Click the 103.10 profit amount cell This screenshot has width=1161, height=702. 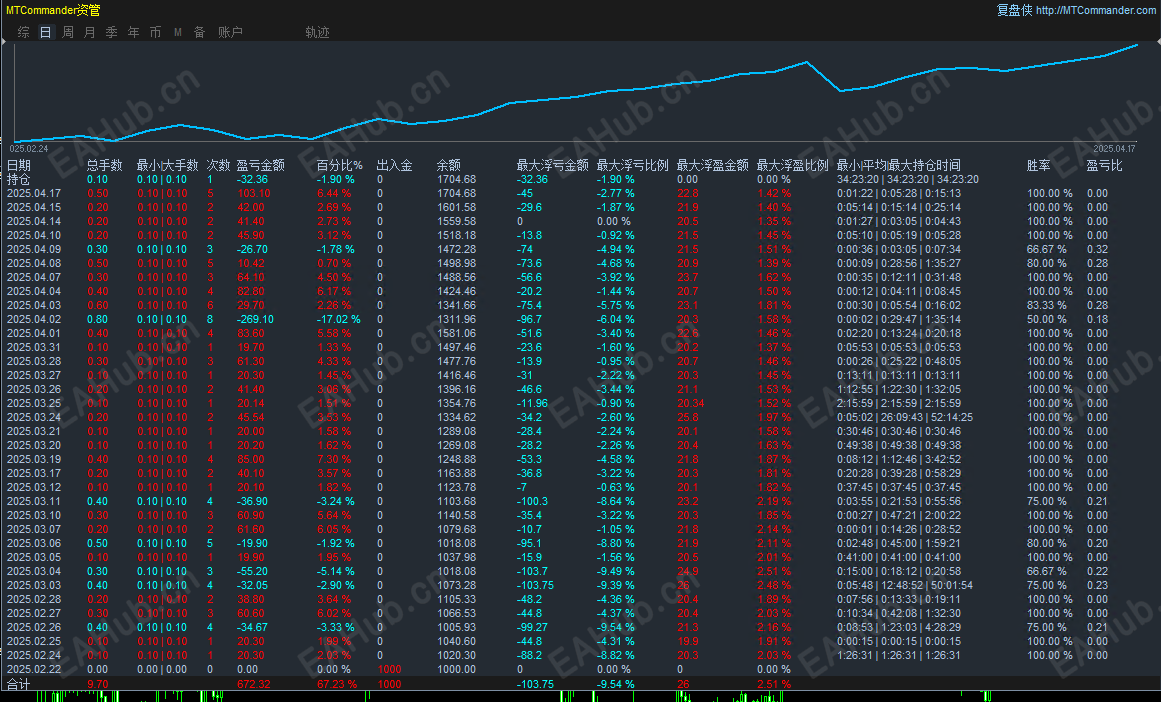[x=254, y=193]
